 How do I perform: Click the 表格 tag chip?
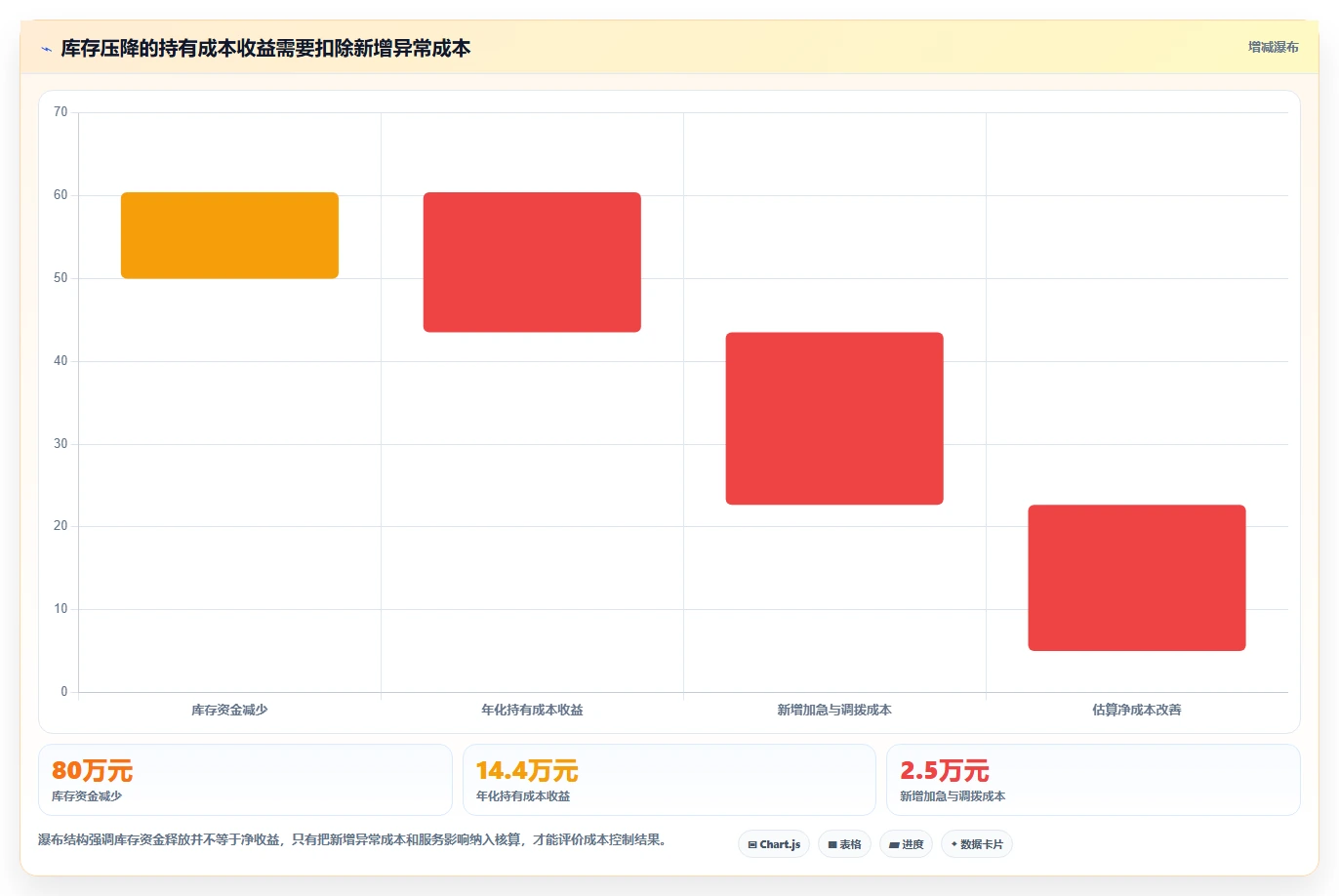click(x=844, y=844)
